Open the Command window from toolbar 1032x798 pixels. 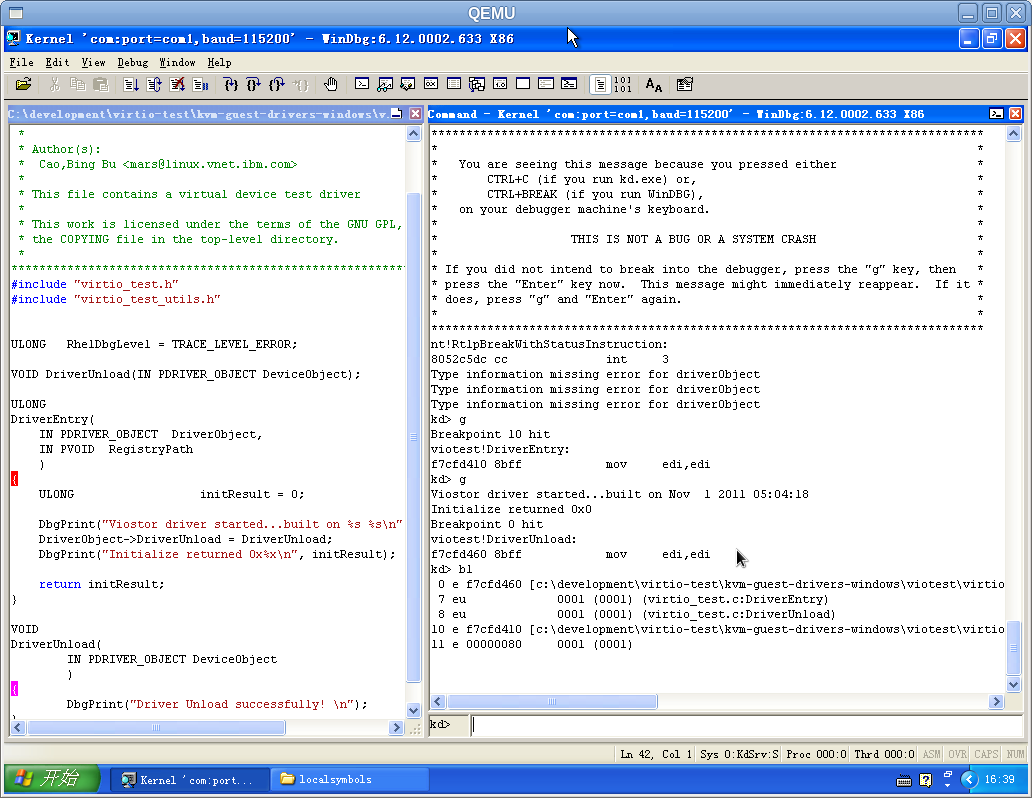click(362, 84)
